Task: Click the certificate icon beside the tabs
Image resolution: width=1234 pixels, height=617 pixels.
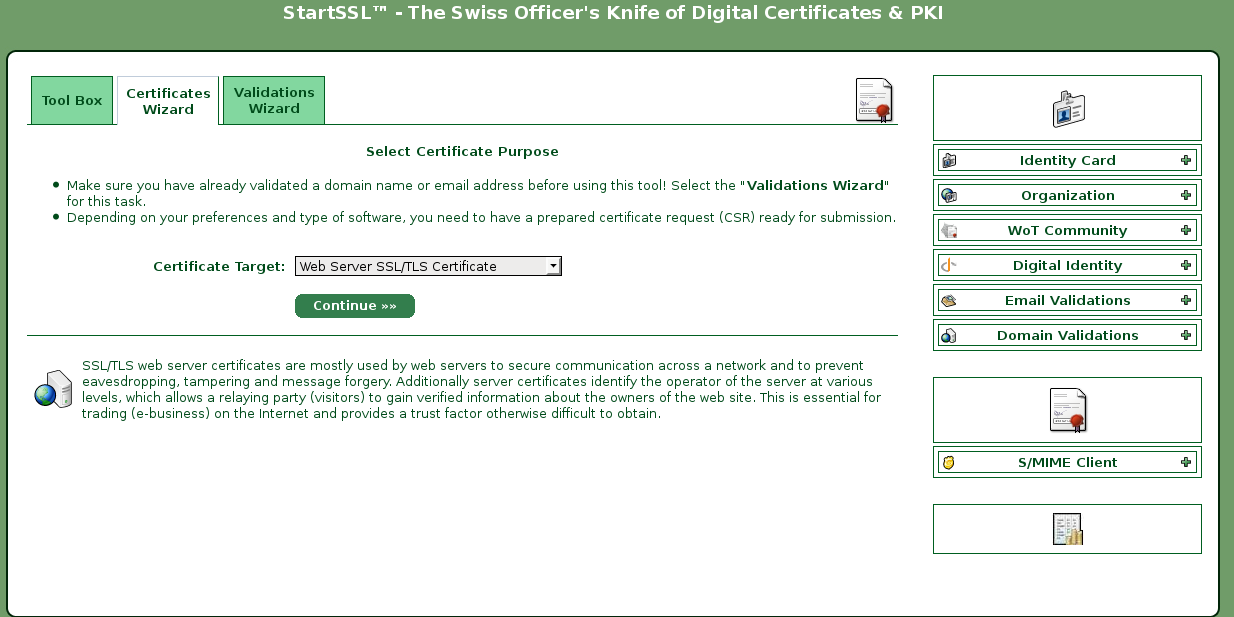Action: click(x=874, y=100)
